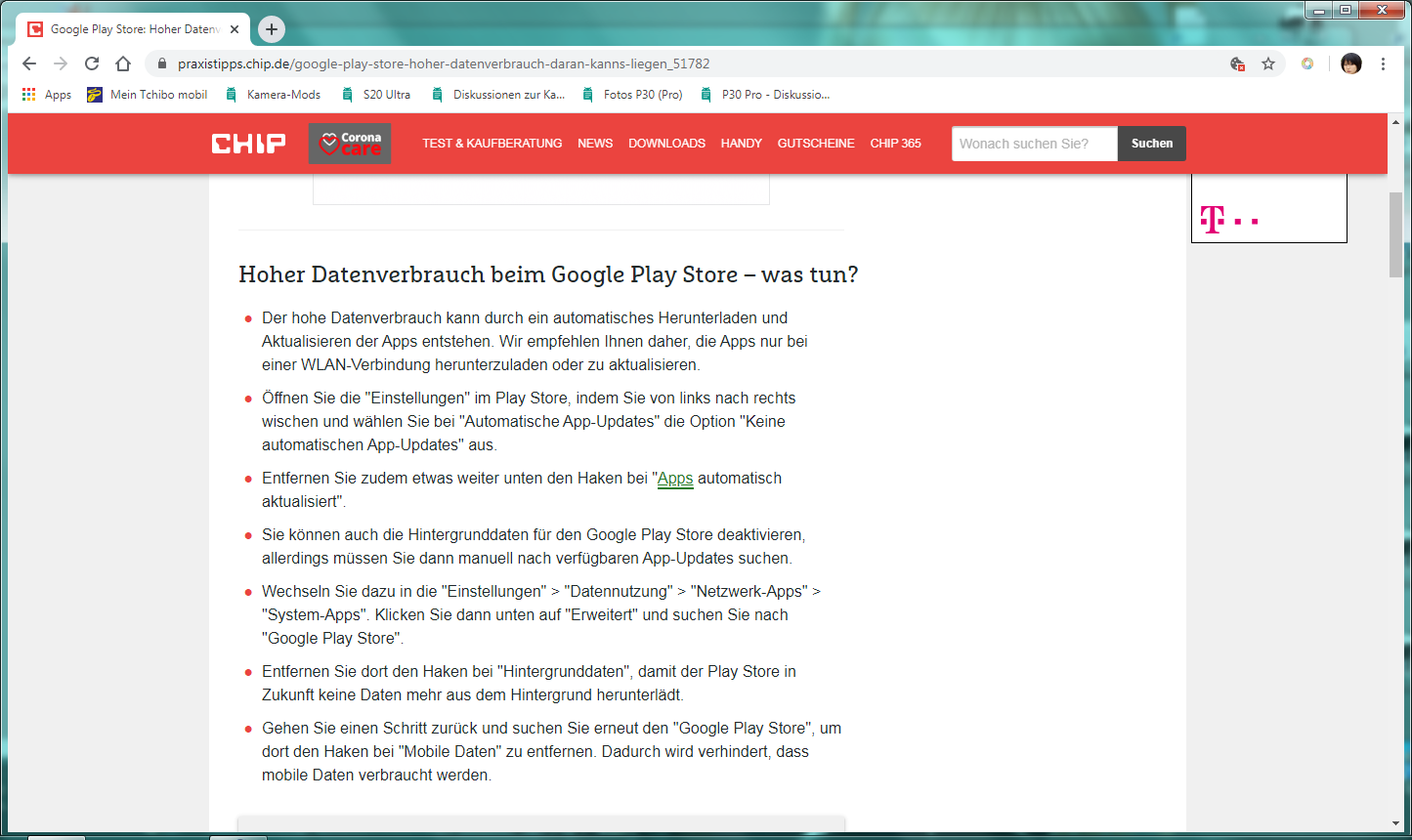Viewport: 1412px width, 840px height.
Task: Go back to the previous page
Action: 29,63
